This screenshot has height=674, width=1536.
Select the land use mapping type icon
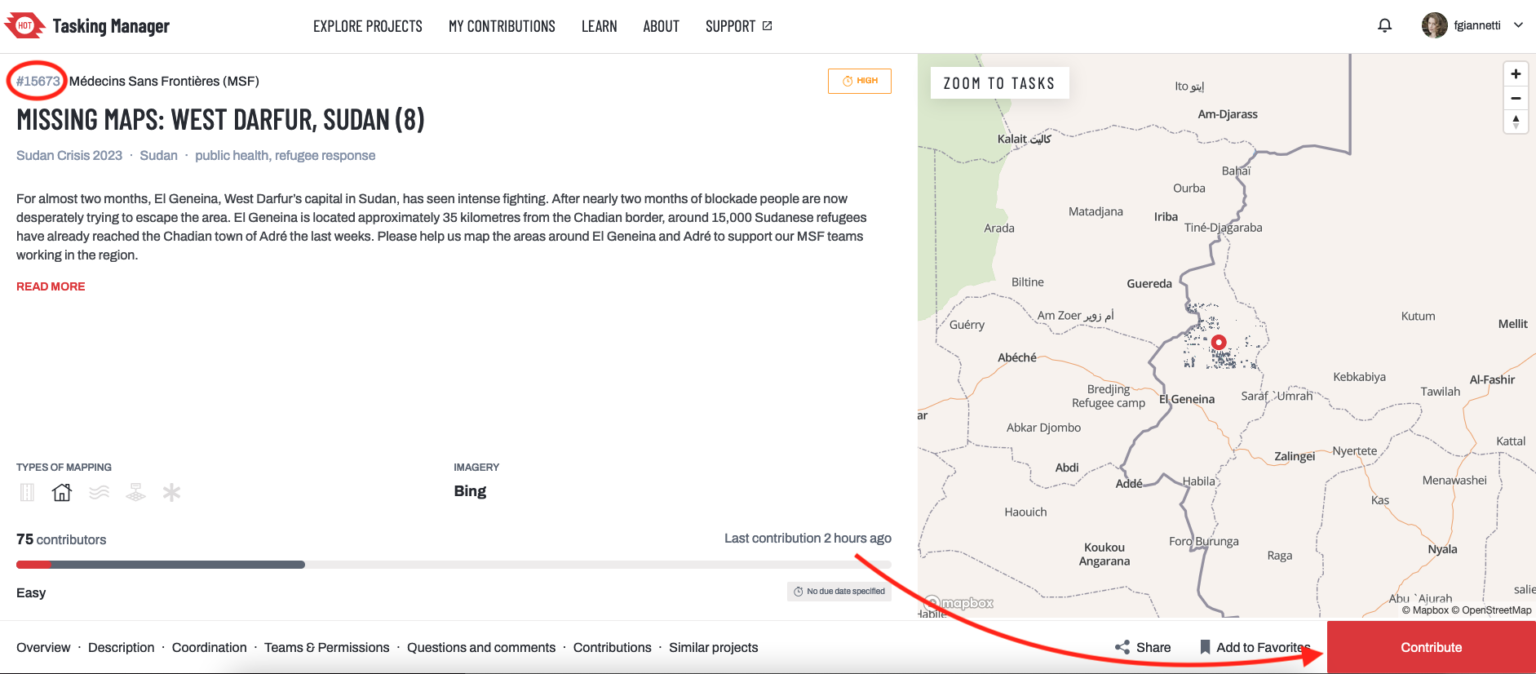point(135,491)
